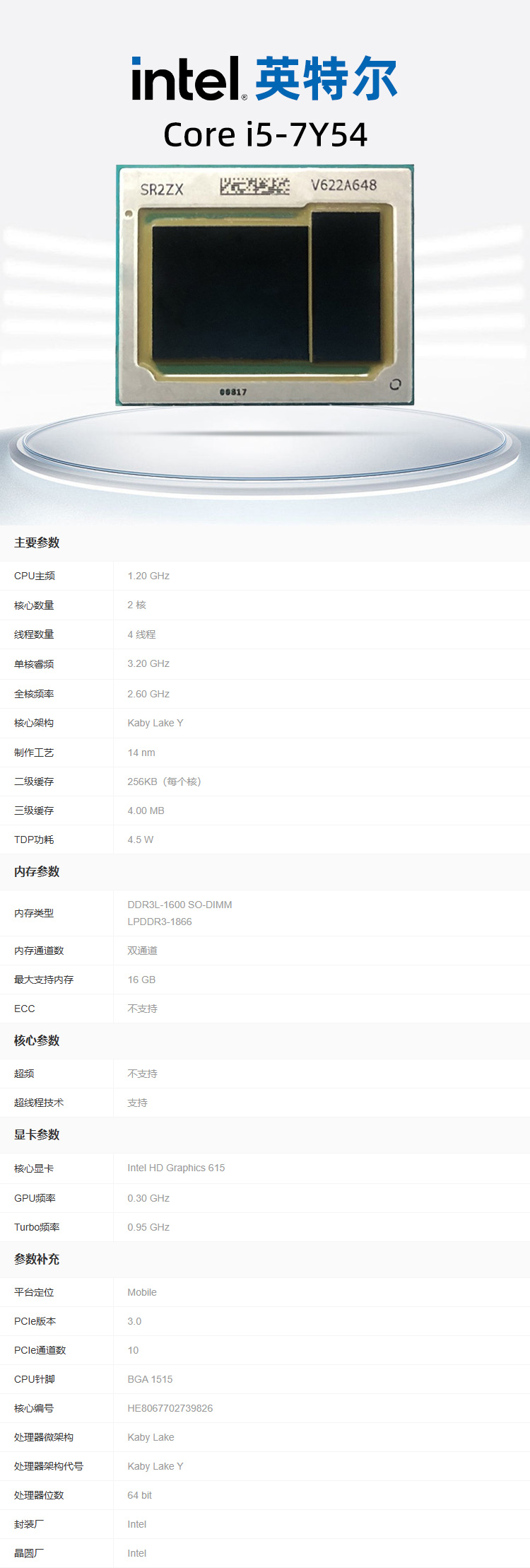Click the 处理器位数 label
This screenshot has height=1568, width=530.
[39, 1495]
